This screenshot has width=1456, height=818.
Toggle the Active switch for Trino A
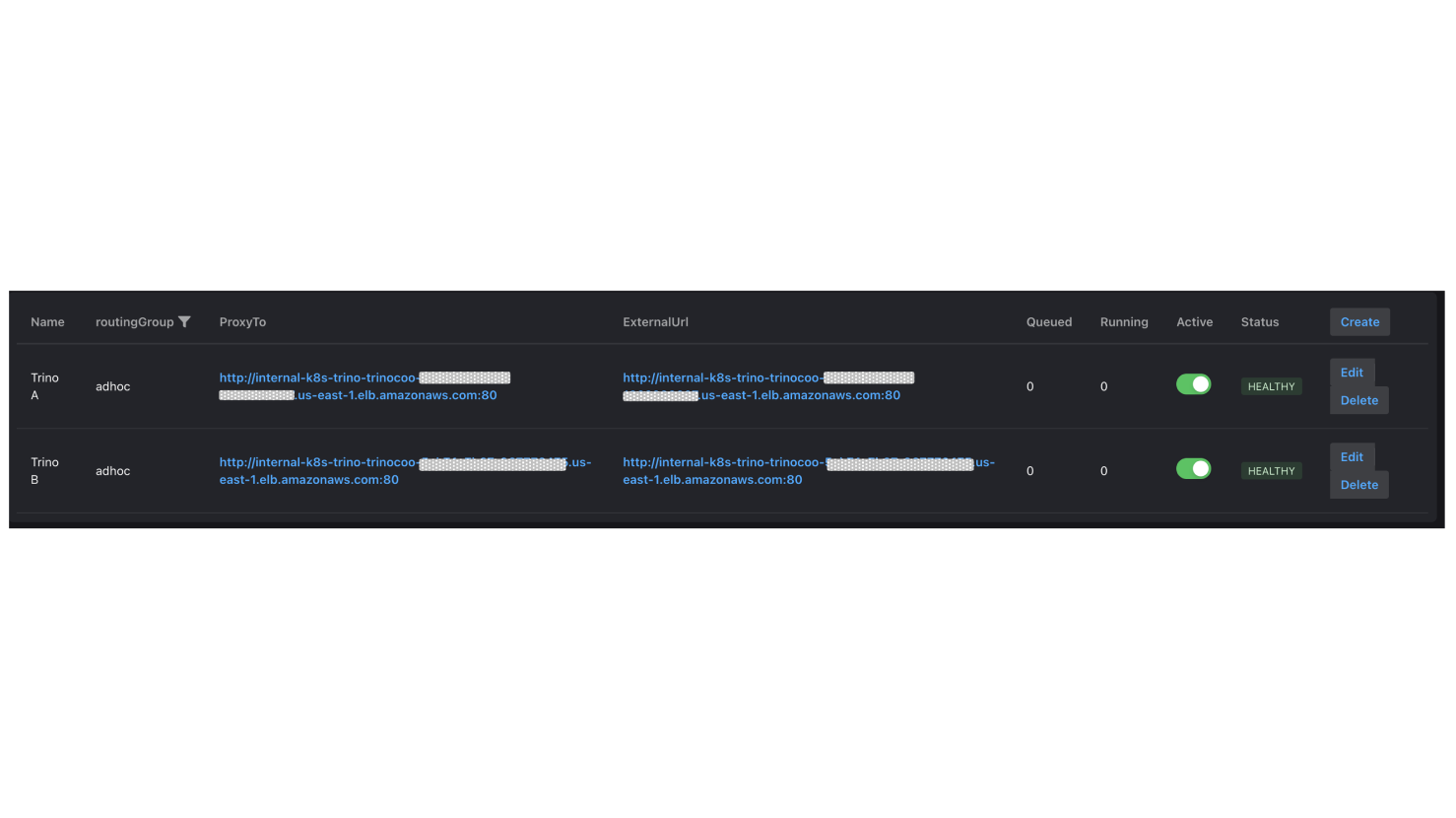pos(1193,384)
